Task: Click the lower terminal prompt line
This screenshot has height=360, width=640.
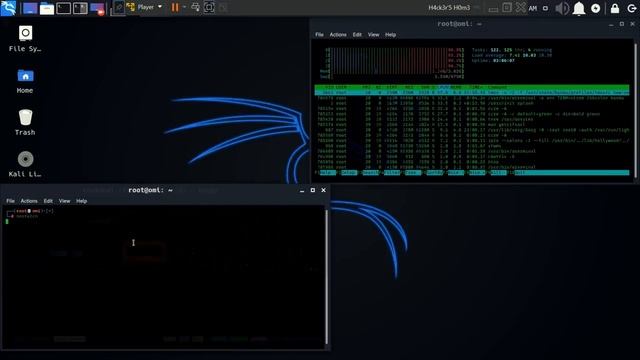Action: (30, 211)
